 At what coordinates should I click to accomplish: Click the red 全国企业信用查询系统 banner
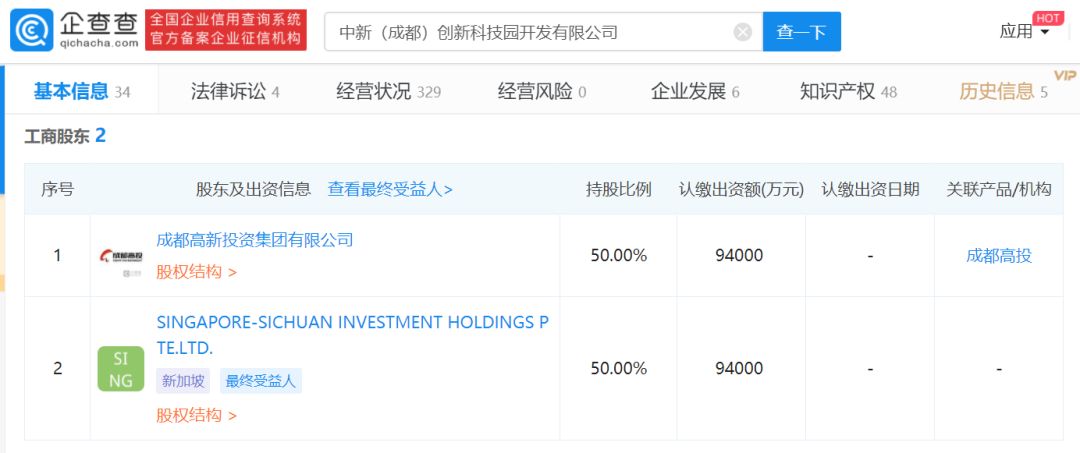tap(226, 31)
